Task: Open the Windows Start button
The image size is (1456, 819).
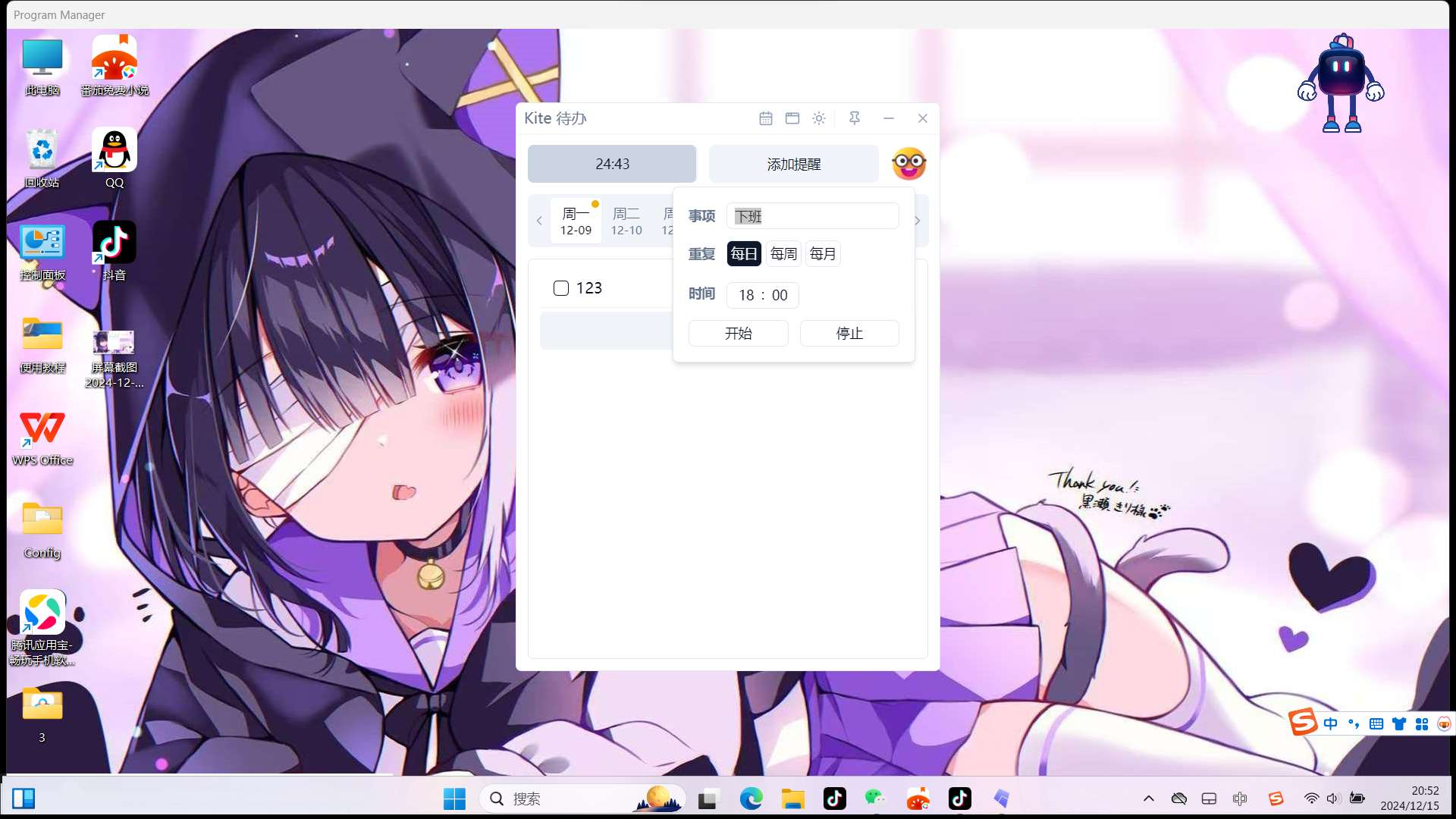Action: point(455,799)
